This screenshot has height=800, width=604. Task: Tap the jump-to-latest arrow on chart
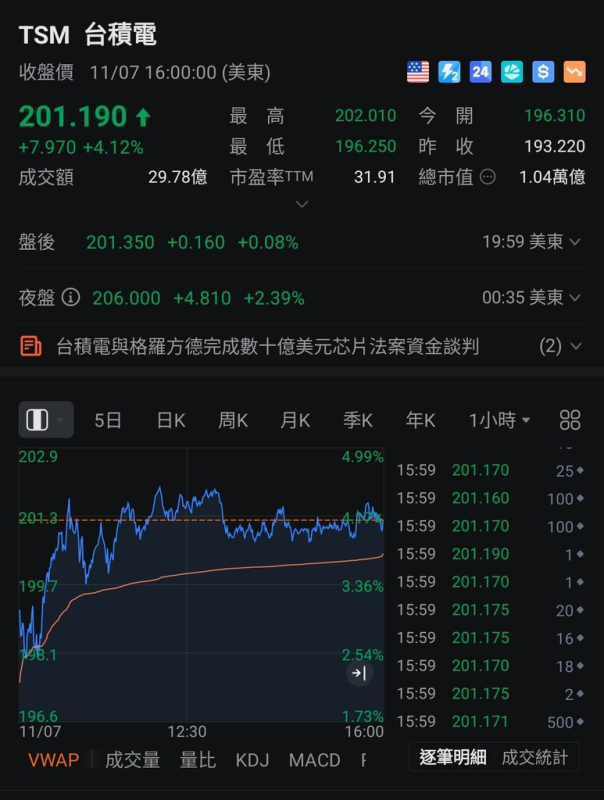click(360, 673)
